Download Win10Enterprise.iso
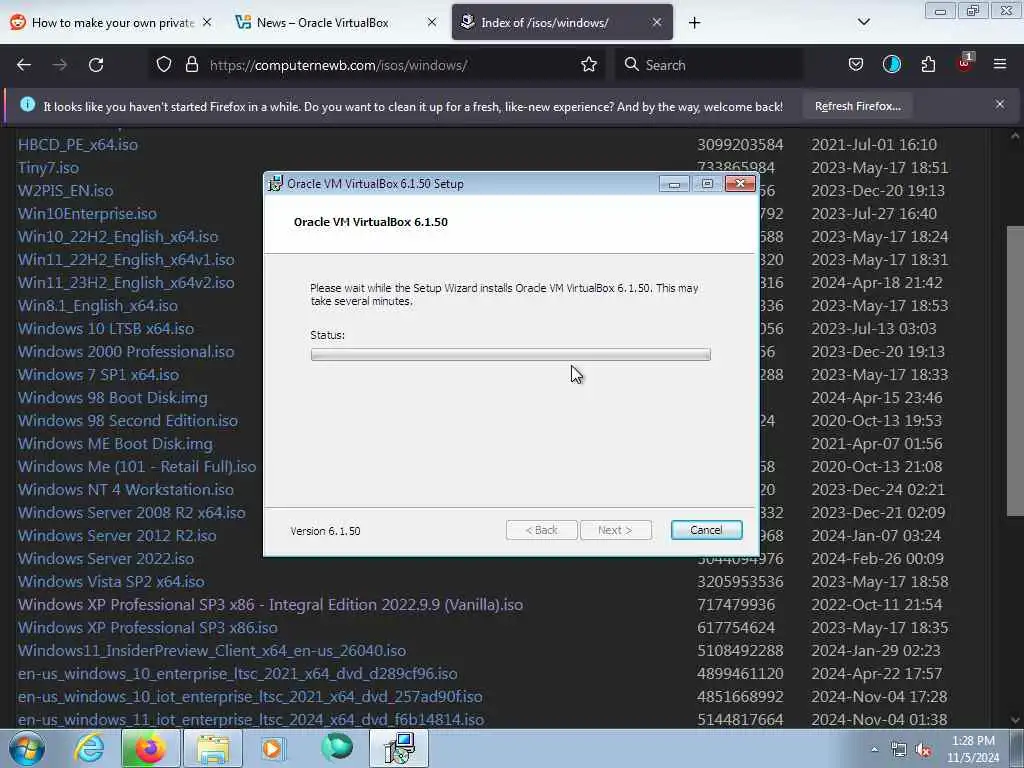 (87, 214)
